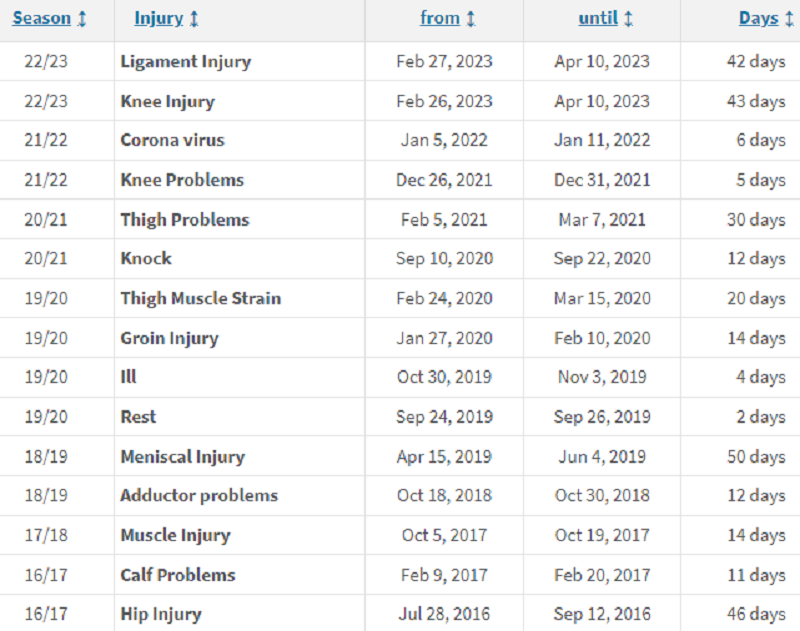Click the 50 days cell
The image size is (800, 631).
coord(755,457)
